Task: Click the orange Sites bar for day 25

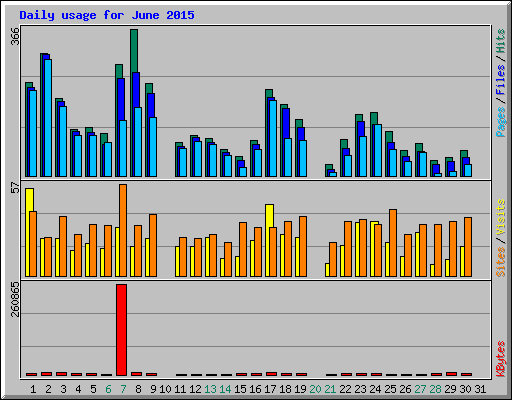Action: click(393, 243)
